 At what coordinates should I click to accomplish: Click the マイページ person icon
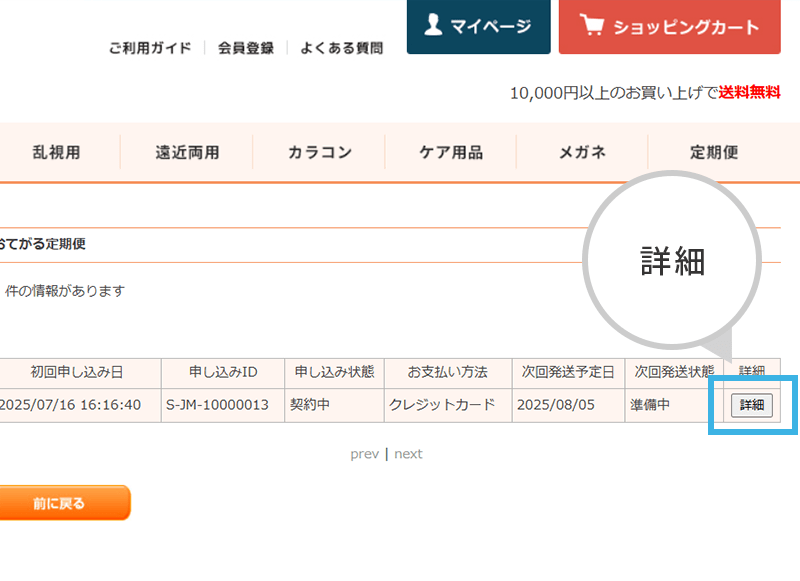433,25
